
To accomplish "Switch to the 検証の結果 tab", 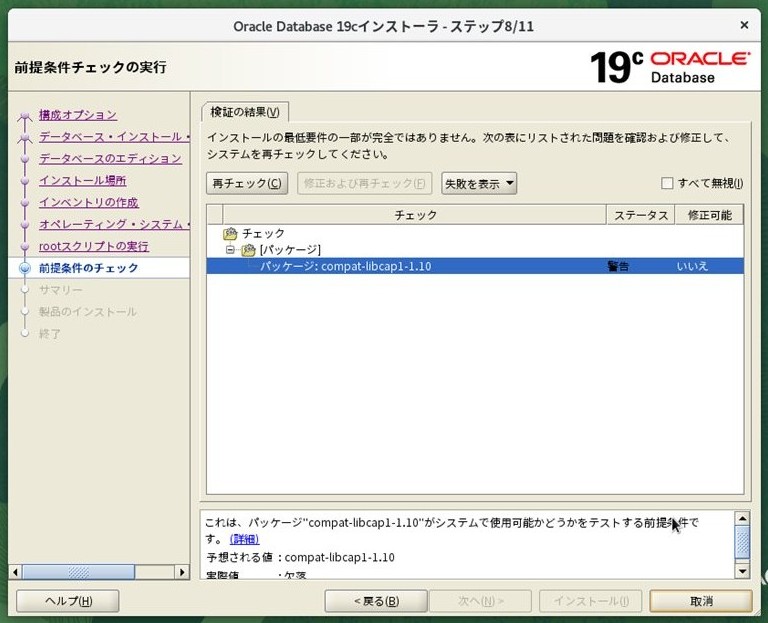I will tap(245, 112).
